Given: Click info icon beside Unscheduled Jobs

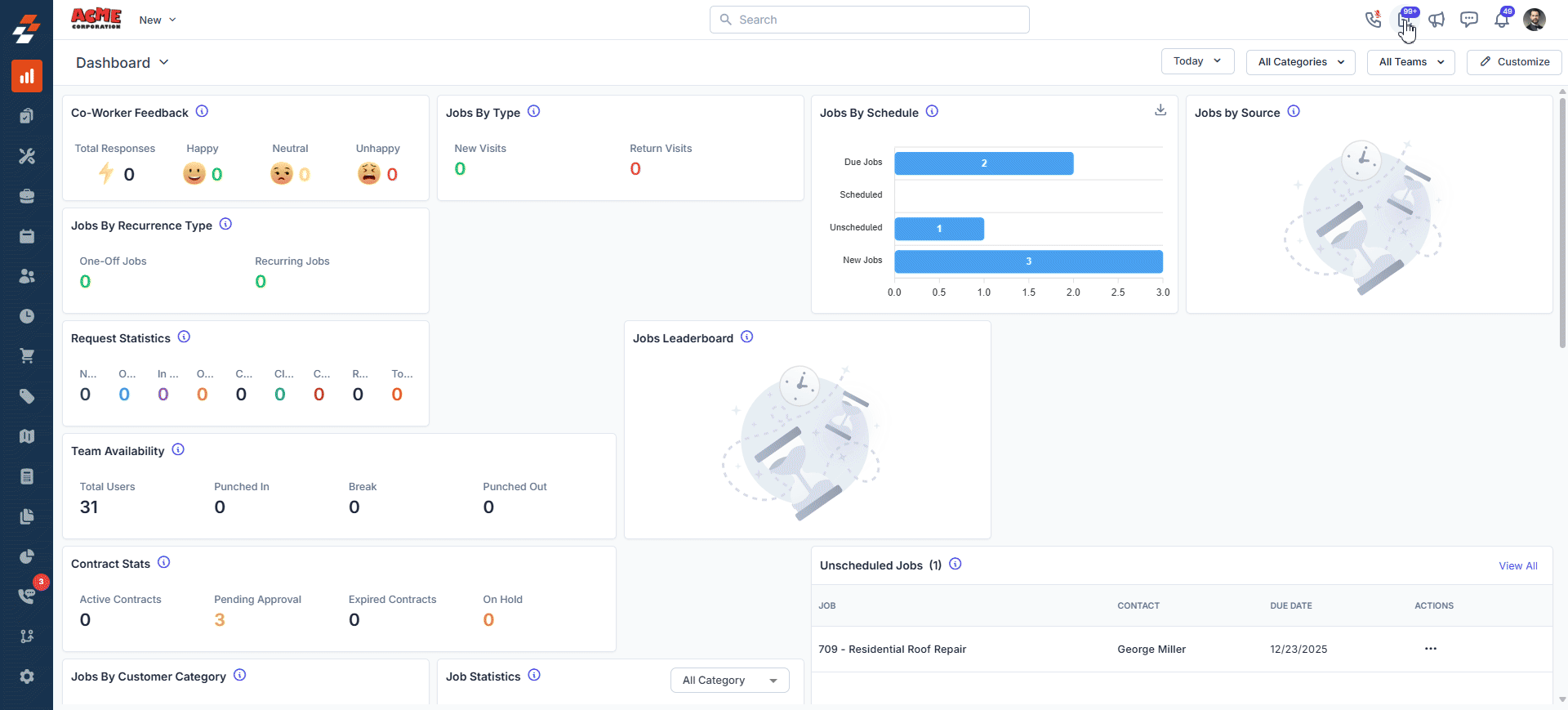Looking at the screenshot, I should 955,564.
